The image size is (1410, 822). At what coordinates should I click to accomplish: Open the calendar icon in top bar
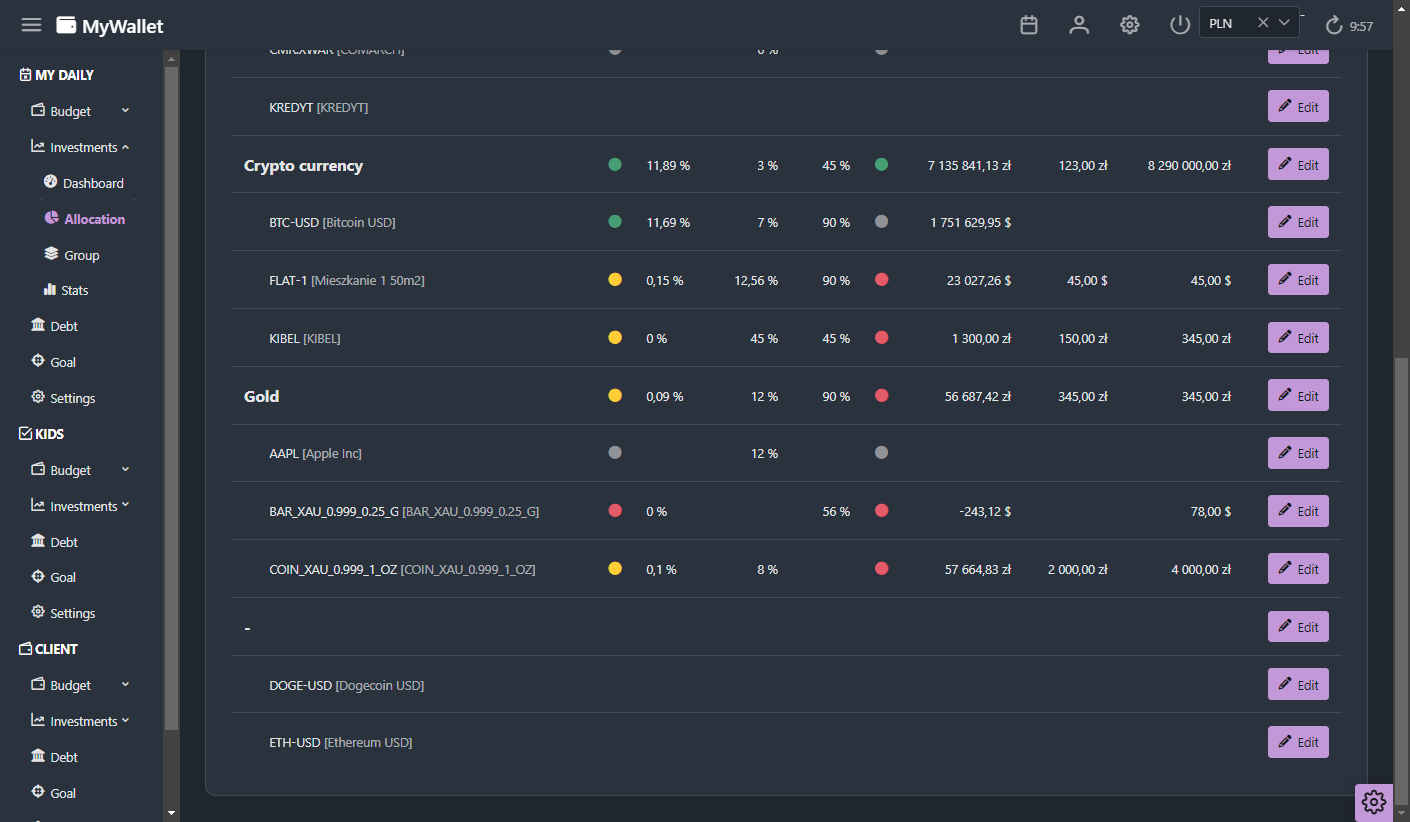pyautogui.click(x=1029, y=25)
